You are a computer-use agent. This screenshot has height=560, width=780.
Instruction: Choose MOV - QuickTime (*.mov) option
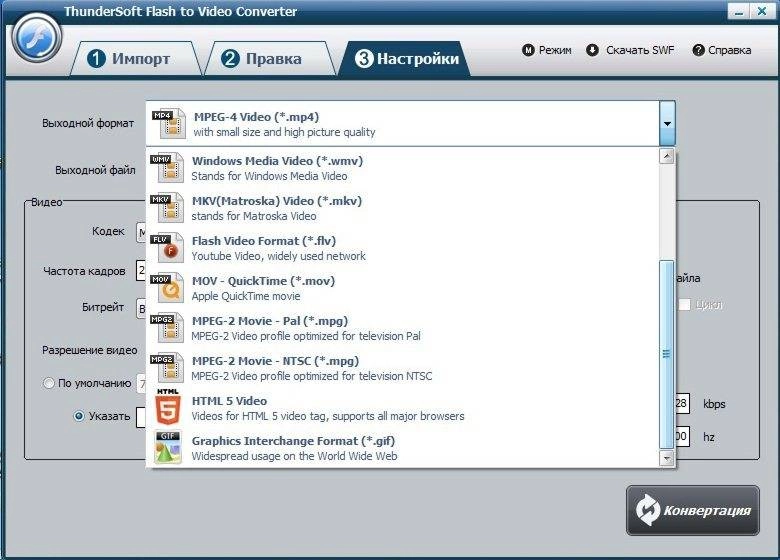(x=402, y=288)
